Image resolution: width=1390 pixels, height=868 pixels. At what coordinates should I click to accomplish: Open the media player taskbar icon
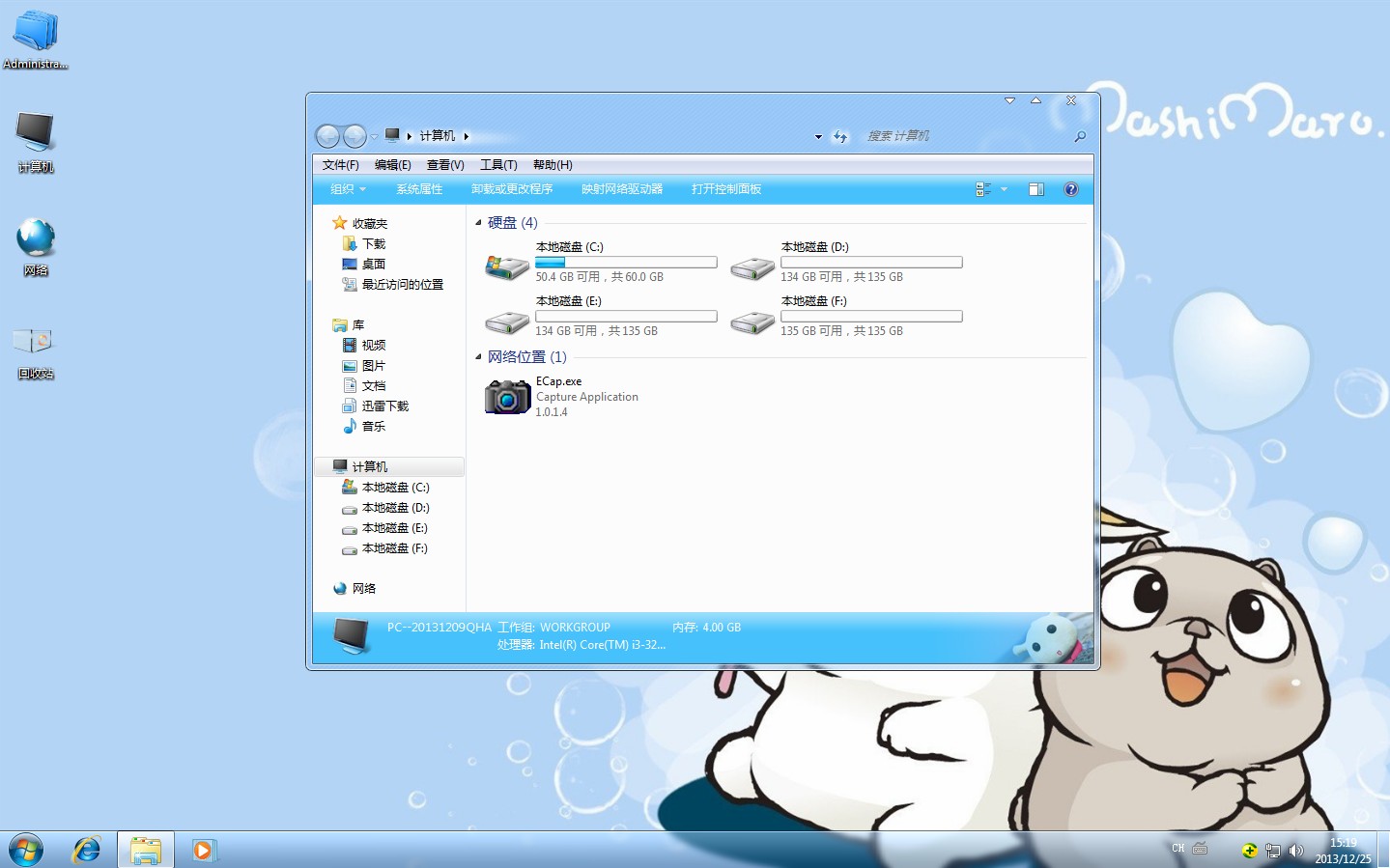pos(203,850)
